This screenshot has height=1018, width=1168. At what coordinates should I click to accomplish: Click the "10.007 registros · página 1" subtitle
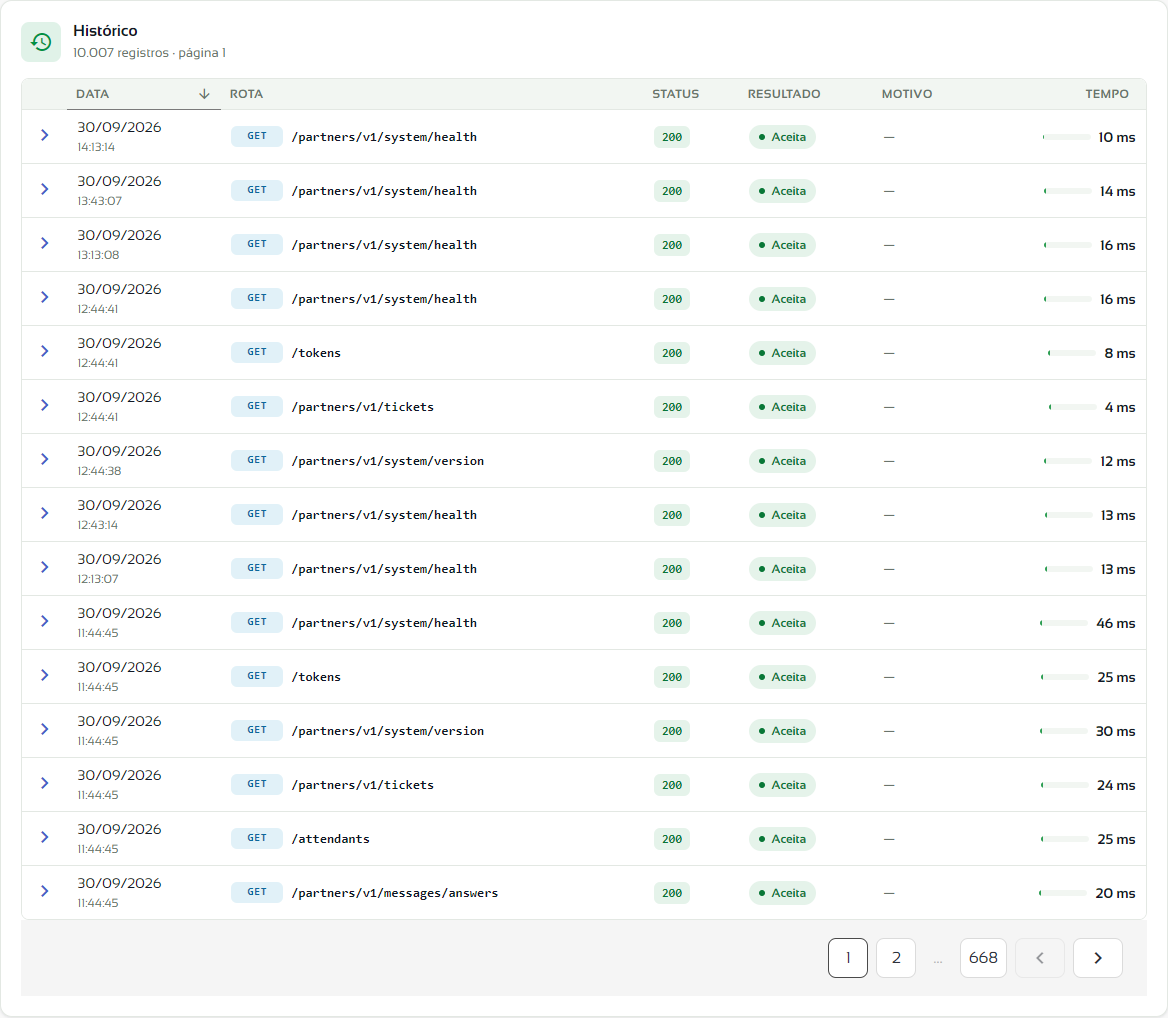click(149, 53)
